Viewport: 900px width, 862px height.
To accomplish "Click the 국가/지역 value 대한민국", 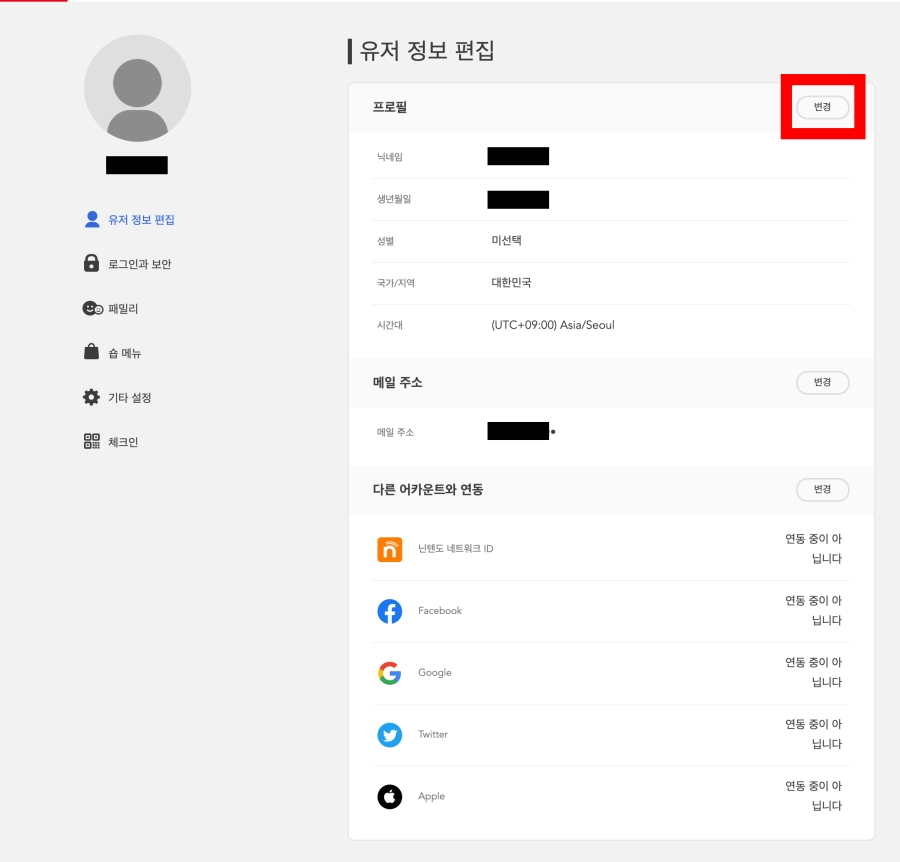I will (x=511, y=283).
